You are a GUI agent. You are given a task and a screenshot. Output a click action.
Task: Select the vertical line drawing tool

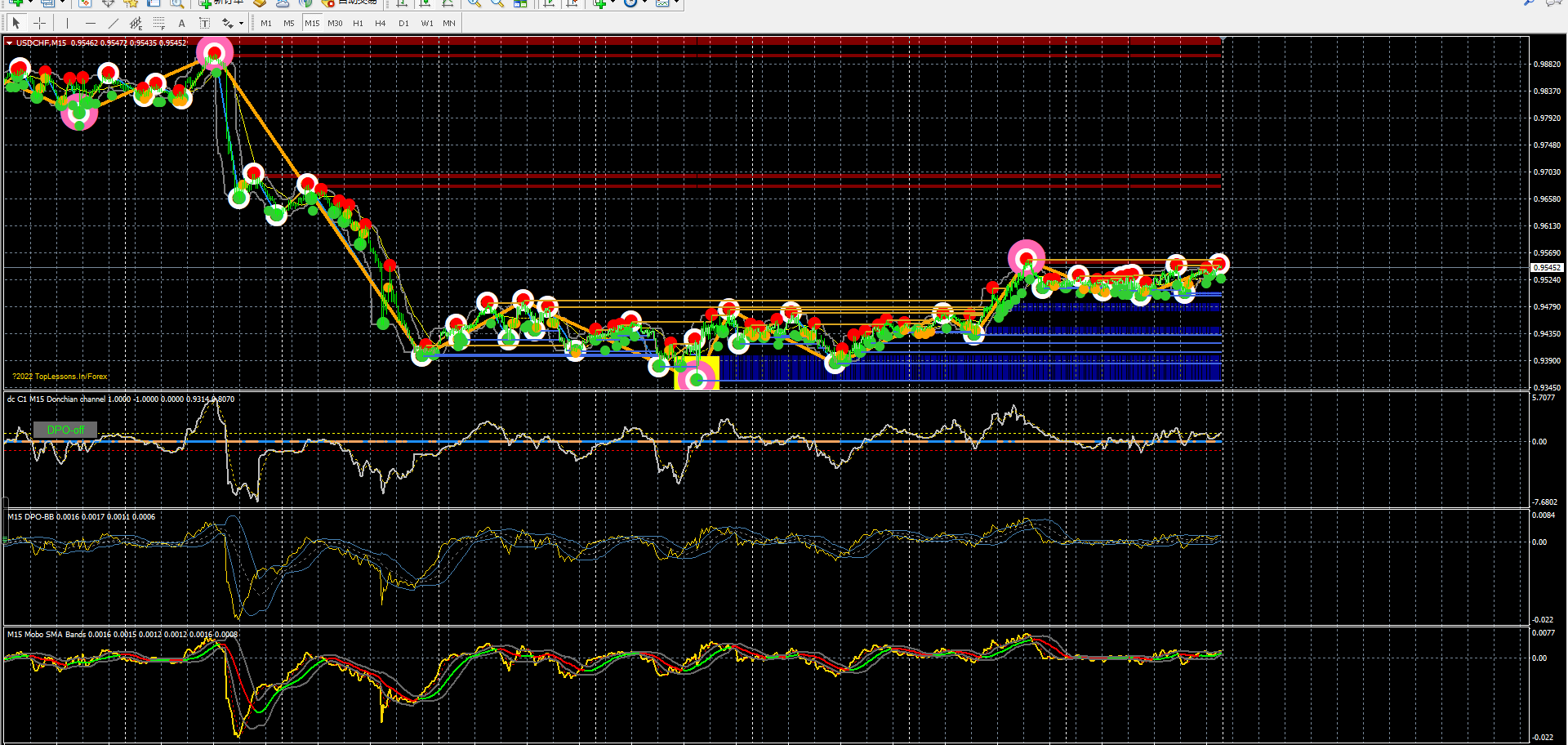tap(68, 23)
